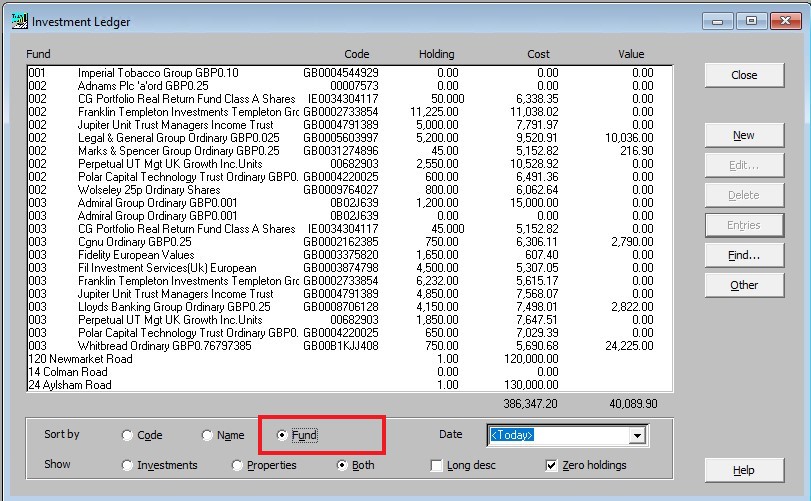Screen dimensions: 811x501
Task: Open the Find... dialog
Action: 744,255
